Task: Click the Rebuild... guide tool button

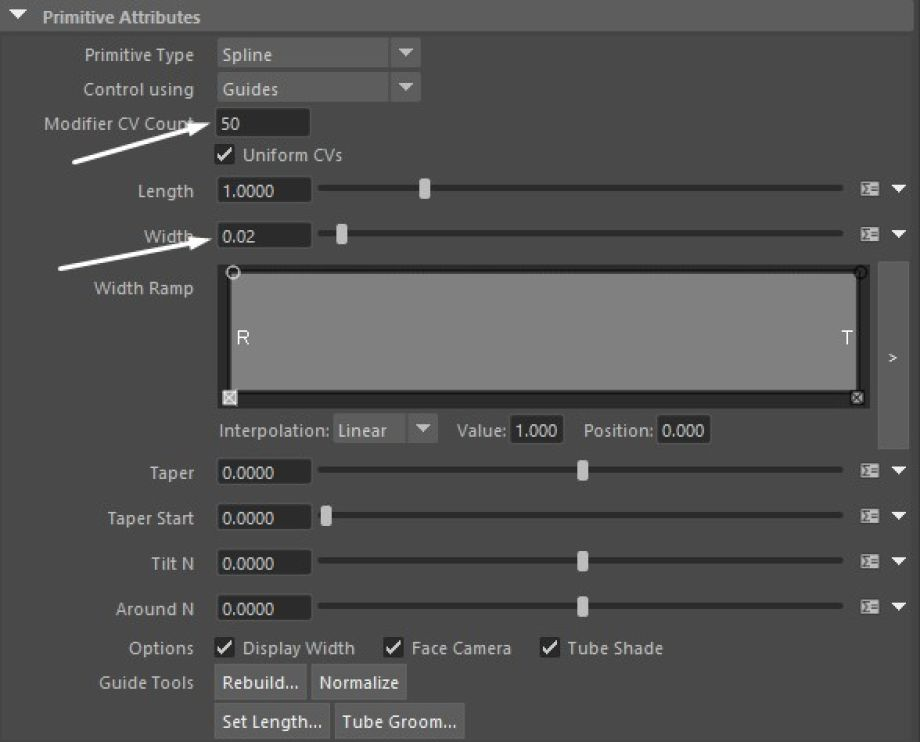Action: pyautogui.click(x=260, y=683)
